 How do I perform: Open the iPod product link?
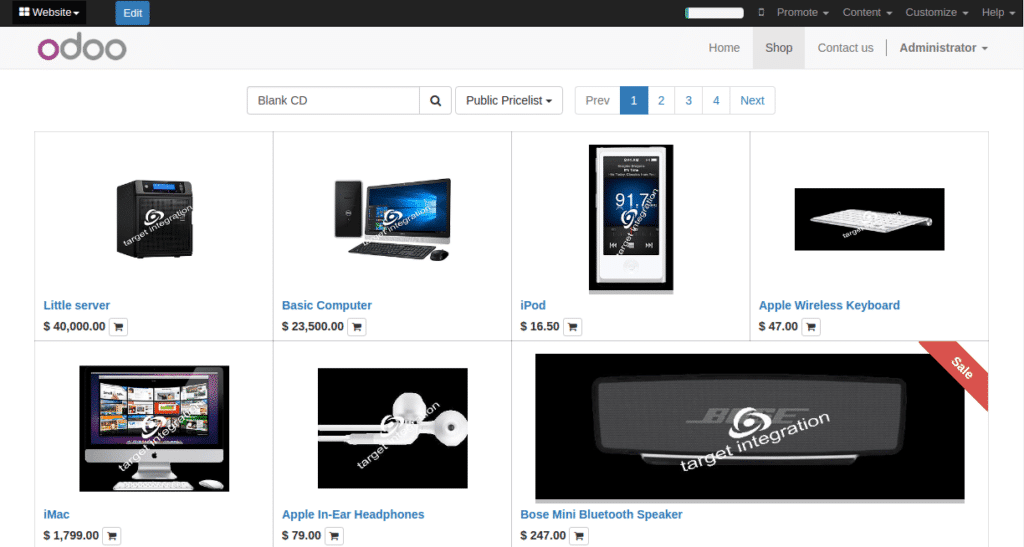533,305
